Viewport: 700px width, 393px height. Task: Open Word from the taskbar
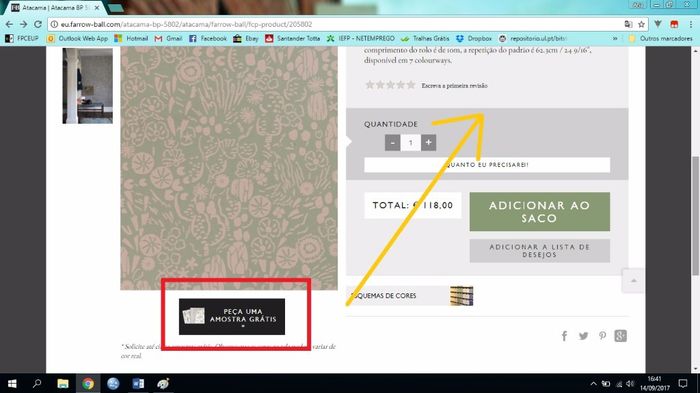tap(138, 384)
